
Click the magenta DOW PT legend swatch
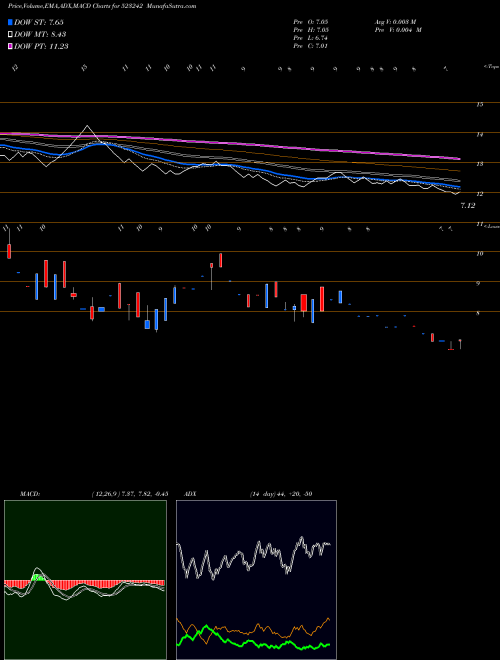click(11, 46)
